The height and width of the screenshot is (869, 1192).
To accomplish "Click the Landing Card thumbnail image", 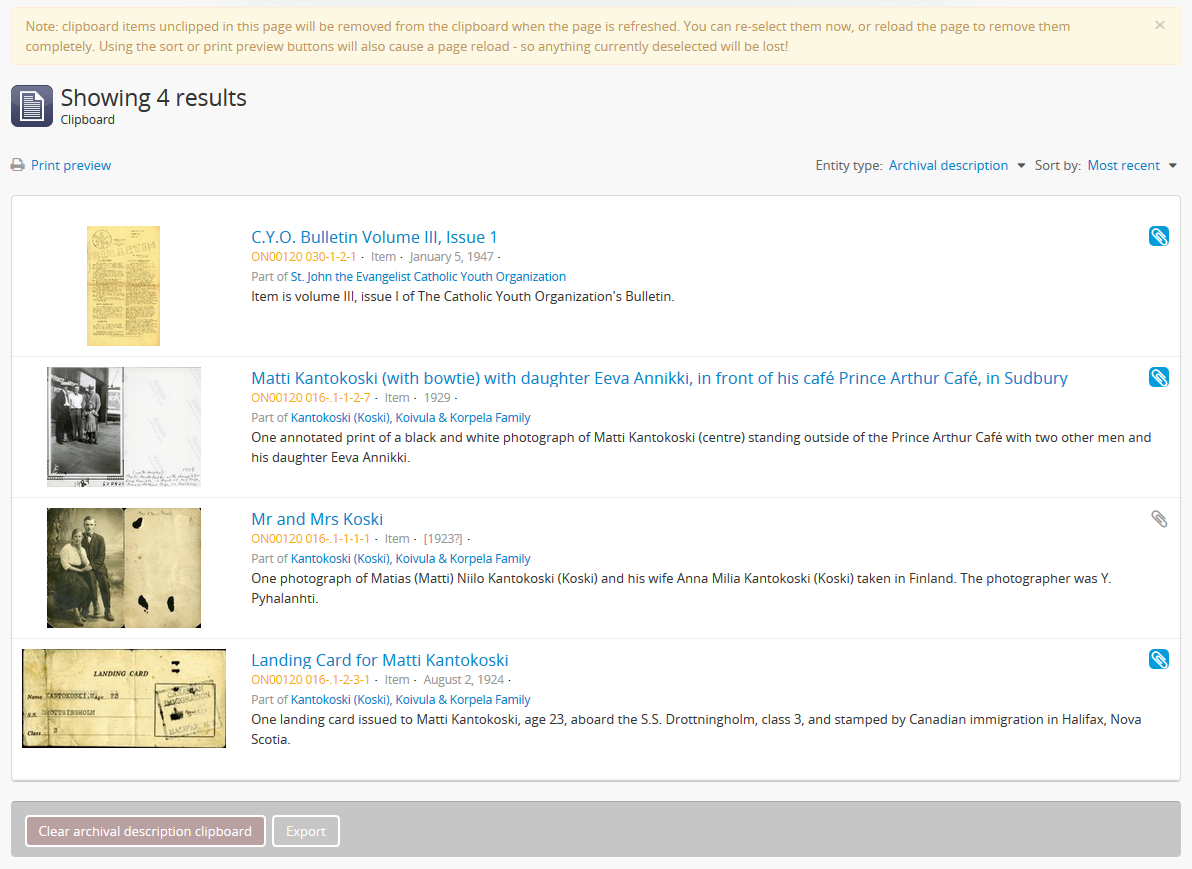I will pyautogui.click(x=124, y=699).
